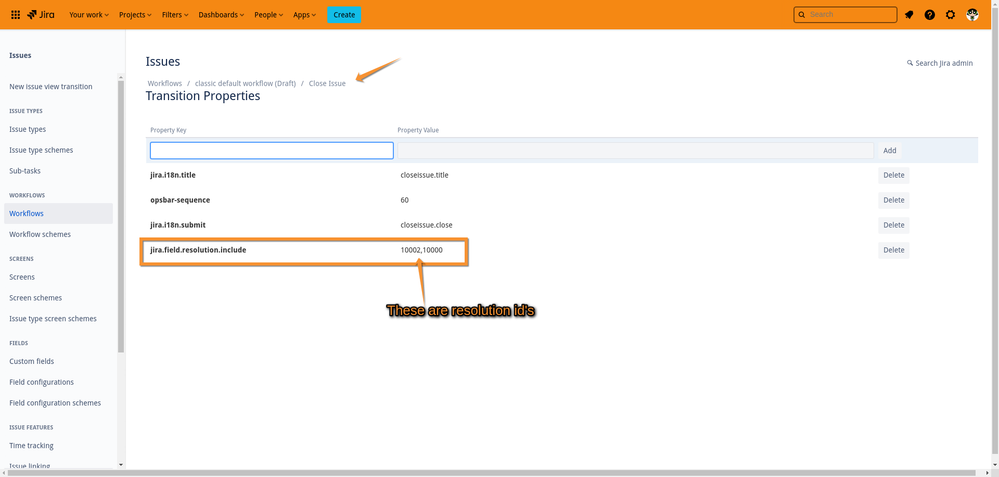Focus the top Search field

845,15
